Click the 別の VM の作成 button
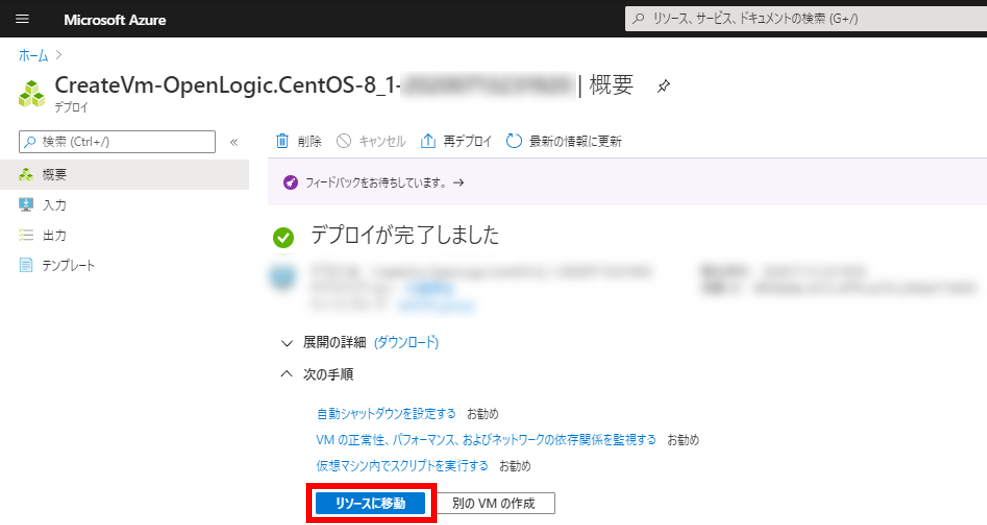 point(496,503)
